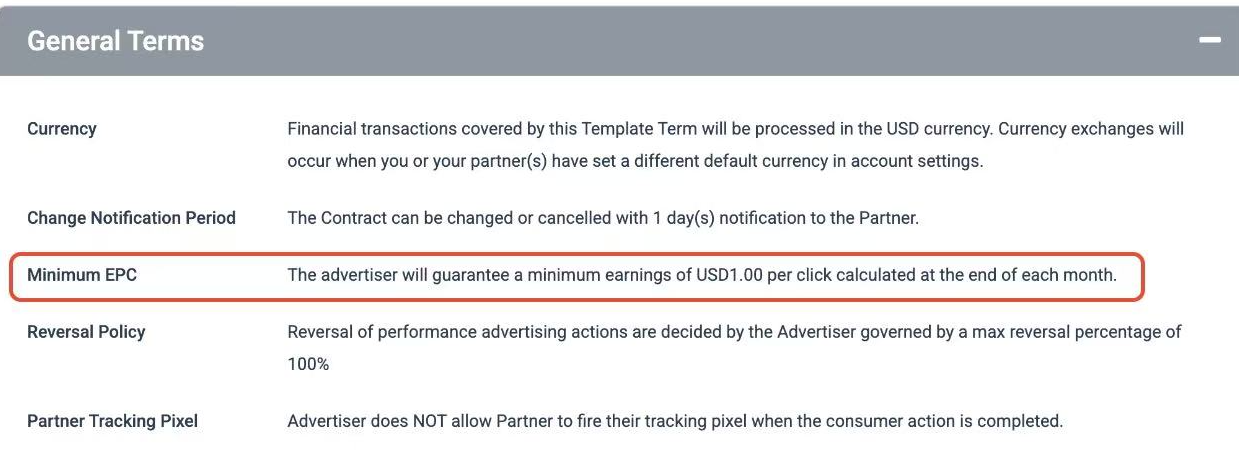The height and width of the screenshot is (462, 1239).
Task: Select the Currency term label
Action: click(62, 129)
